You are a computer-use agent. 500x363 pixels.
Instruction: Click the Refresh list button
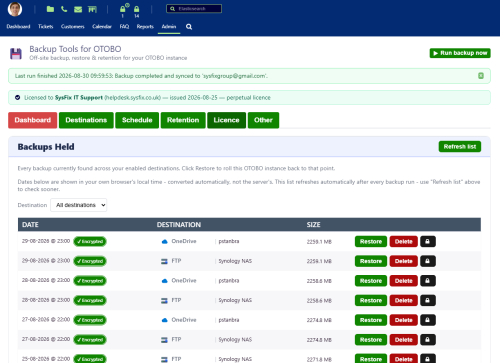[x=460, y=147]
